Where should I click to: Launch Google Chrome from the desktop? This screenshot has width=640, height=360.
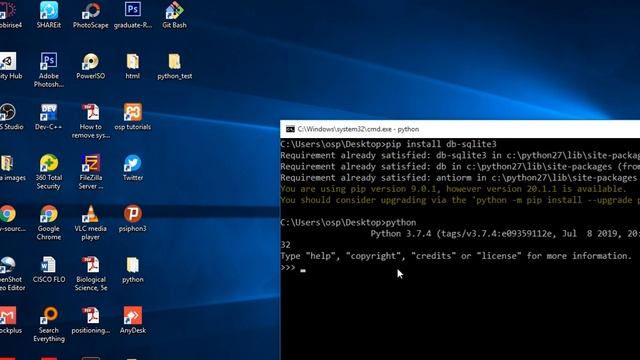[49, 222]
